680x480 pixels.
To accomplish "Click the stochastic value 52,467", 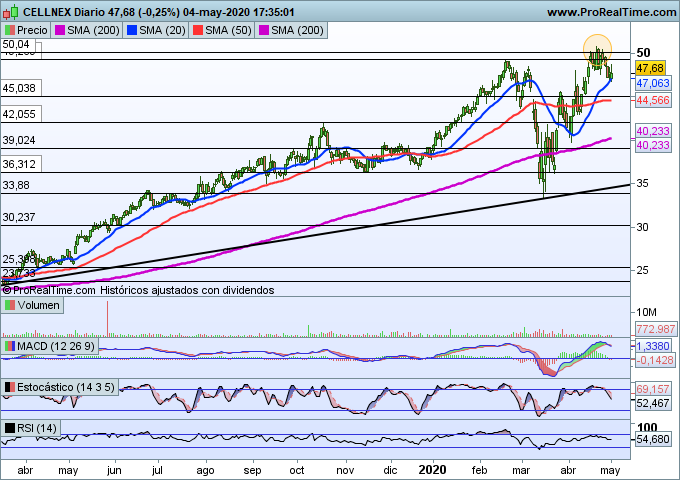I will (653, 403).
